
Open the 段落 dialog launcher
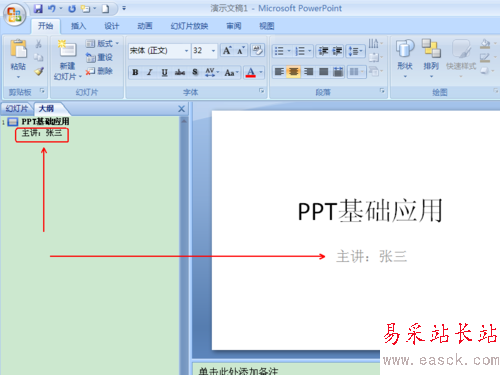tap(382, 91)
